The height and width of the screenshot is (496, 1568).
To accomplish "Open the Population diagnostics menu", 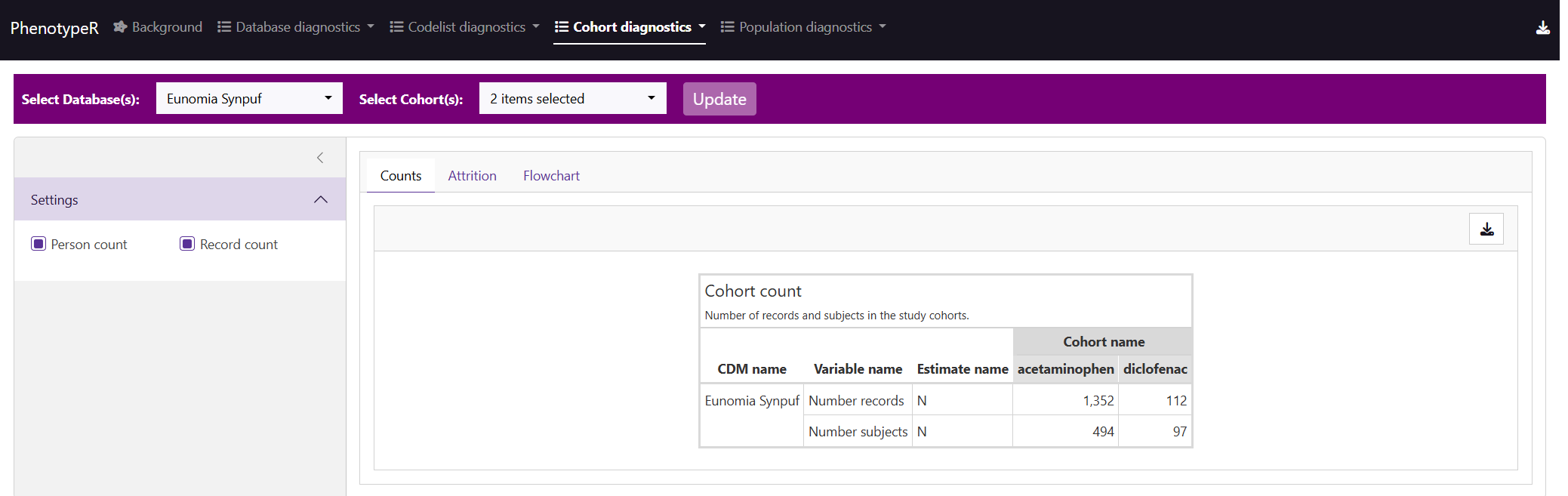I will [805, 27].
